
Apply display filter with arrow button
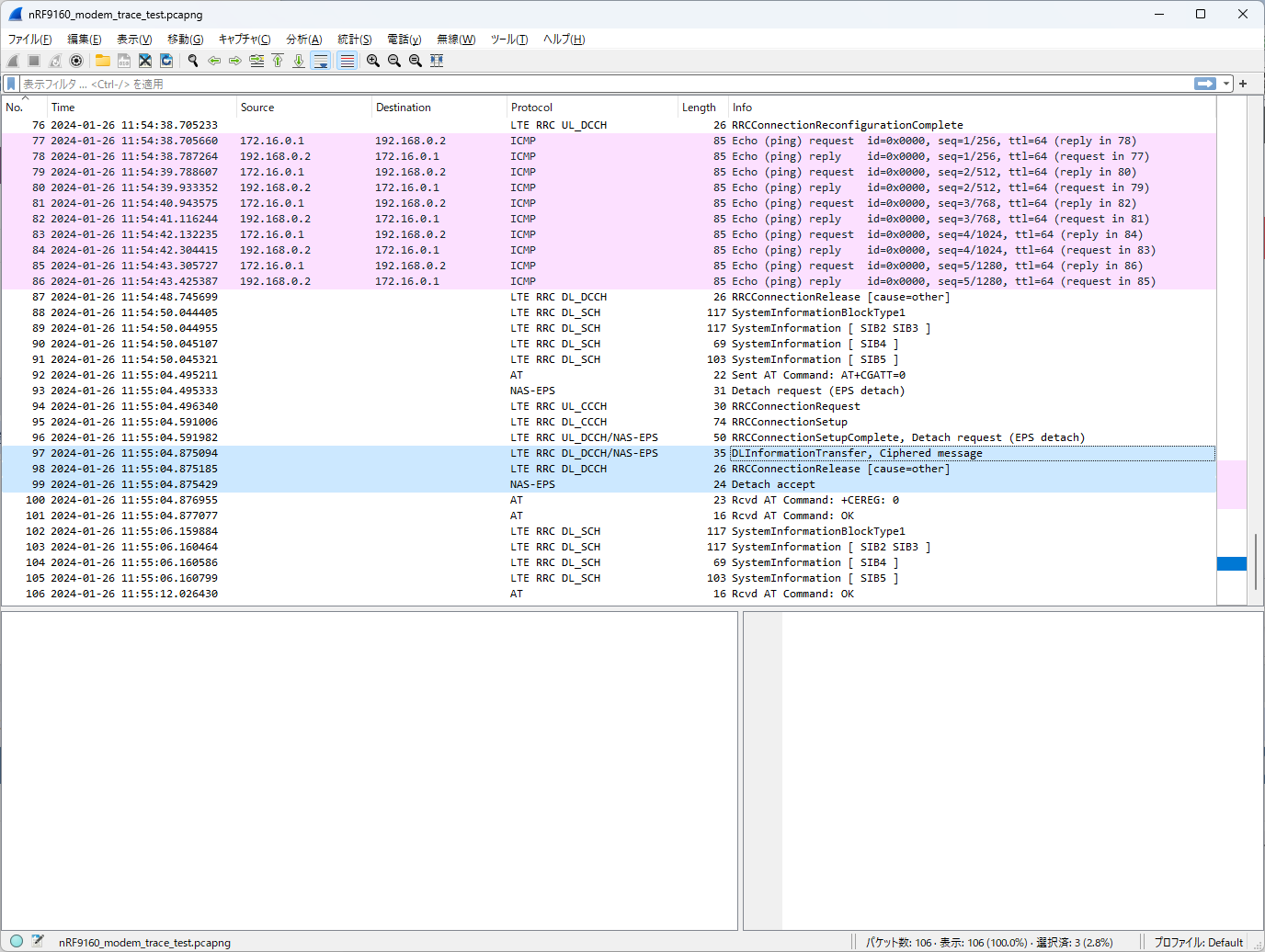[1205, 84]
